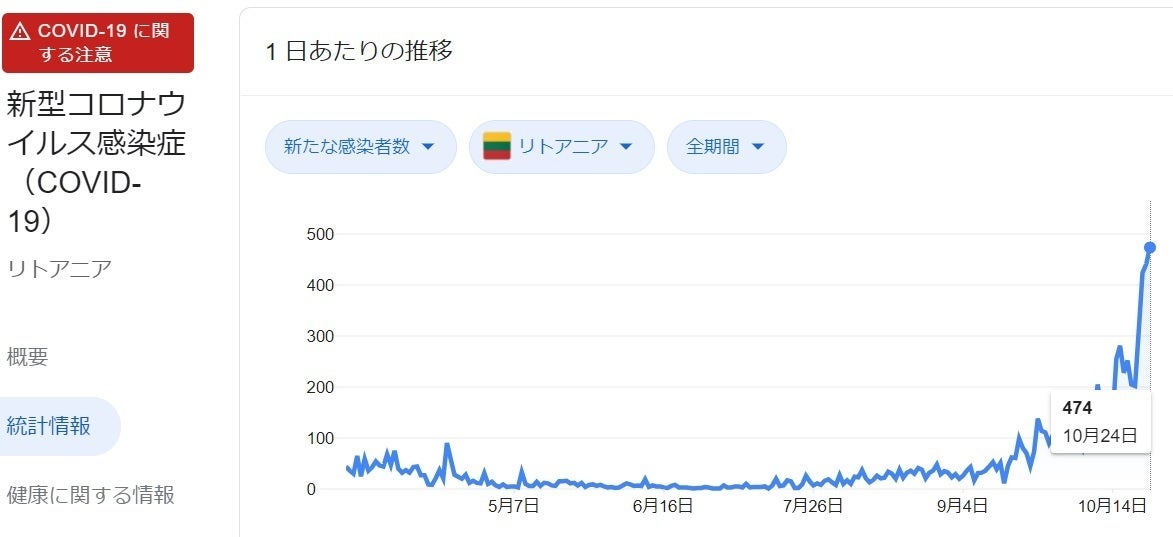Click the COVID-19 warning triangle icon
1173x537 pixels.
click(x=20, y=32)
